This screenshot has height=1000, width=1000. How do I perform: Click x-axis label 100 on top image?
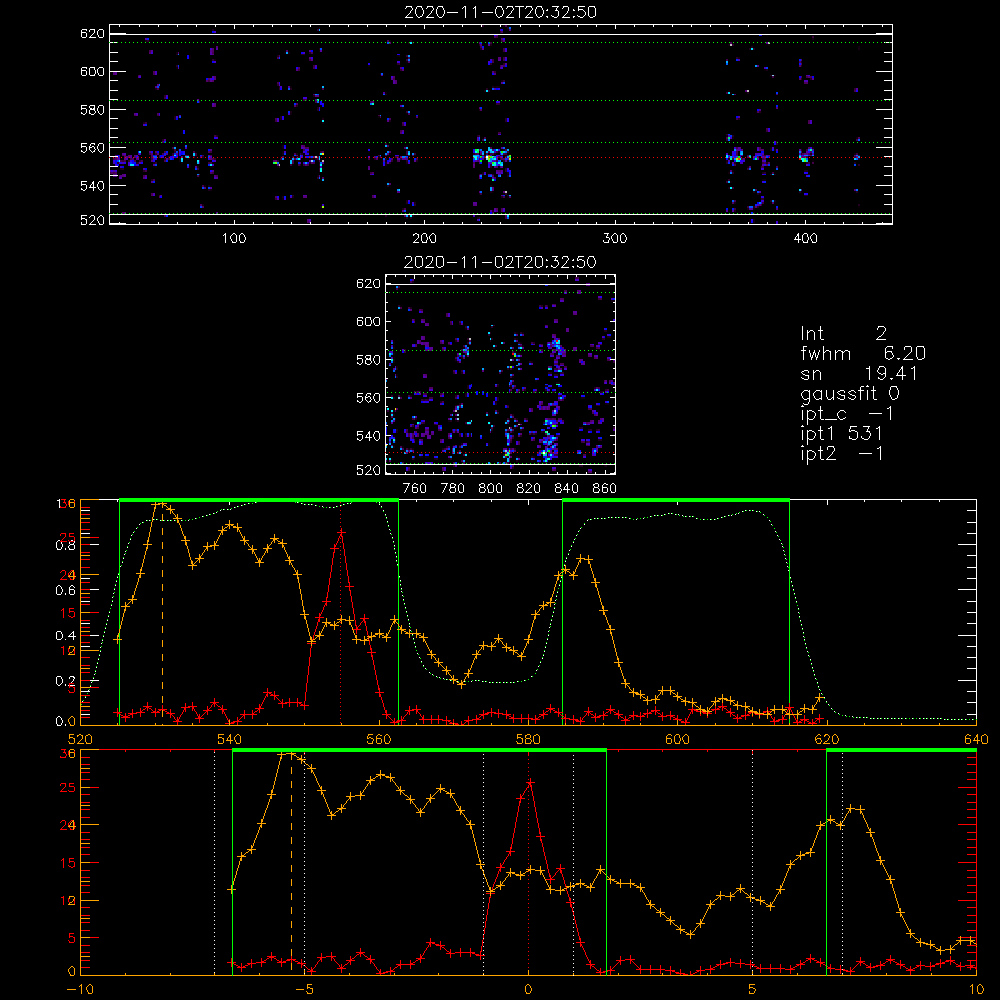click(234, 239)
